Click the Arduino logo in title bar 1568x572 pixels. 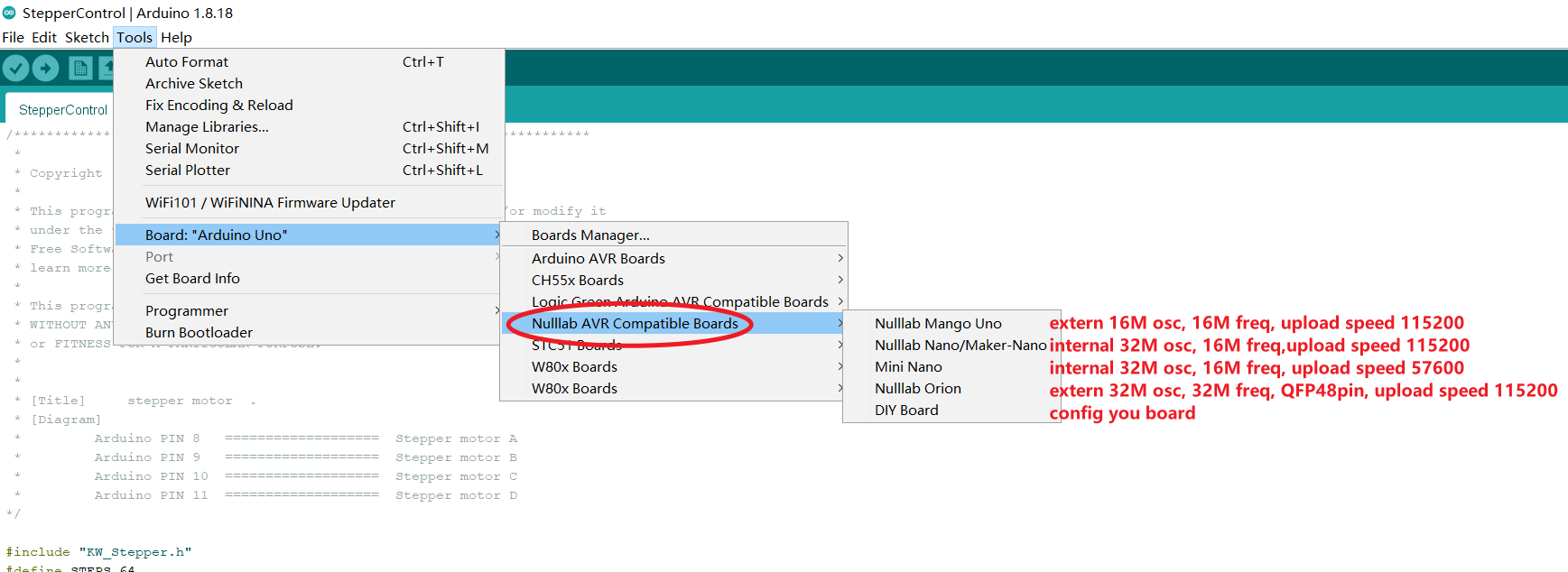9,13
